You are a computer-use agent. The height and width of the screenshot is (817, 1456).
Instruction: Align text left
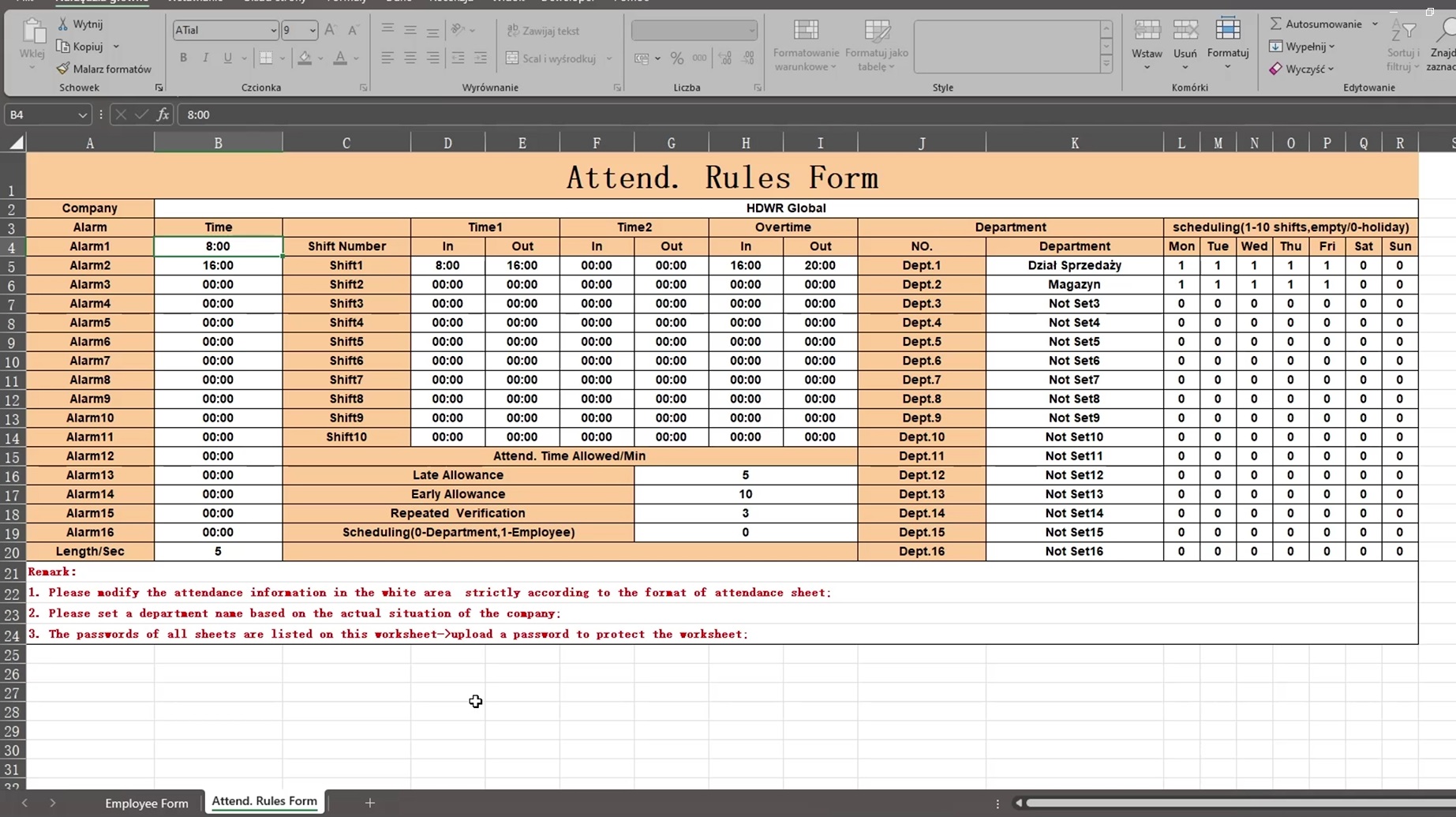(387, 58)
